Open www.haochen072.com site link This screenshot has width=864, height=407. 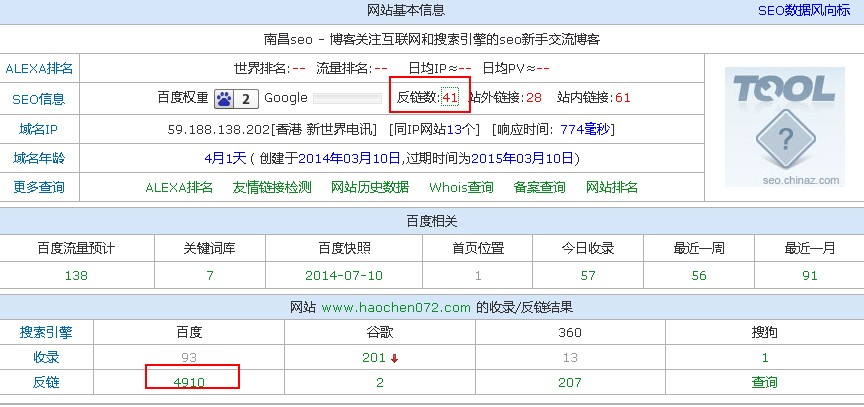[x=396, y=307]
